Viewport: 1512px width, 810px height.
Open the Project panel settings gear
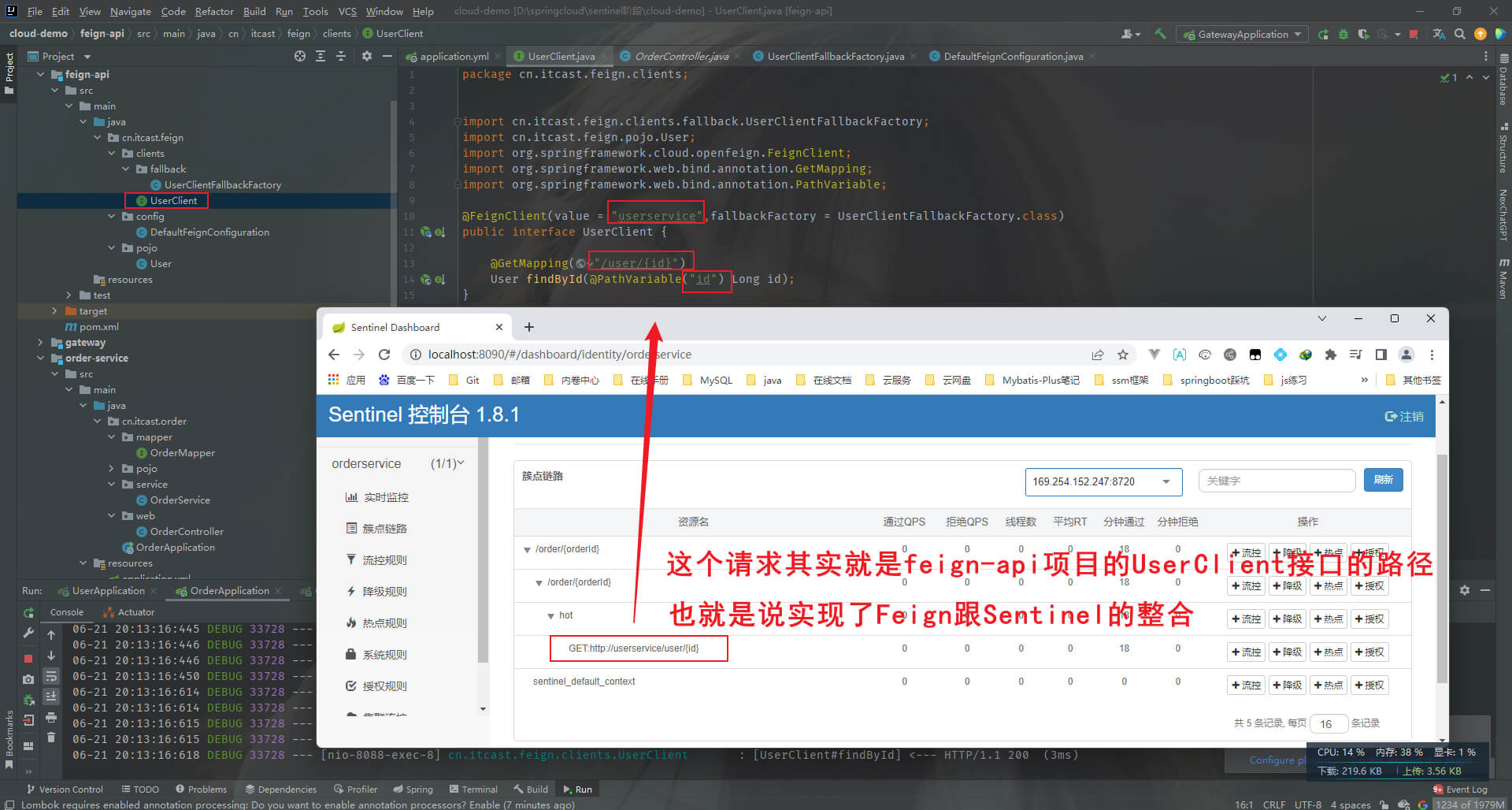coord(366,56)
